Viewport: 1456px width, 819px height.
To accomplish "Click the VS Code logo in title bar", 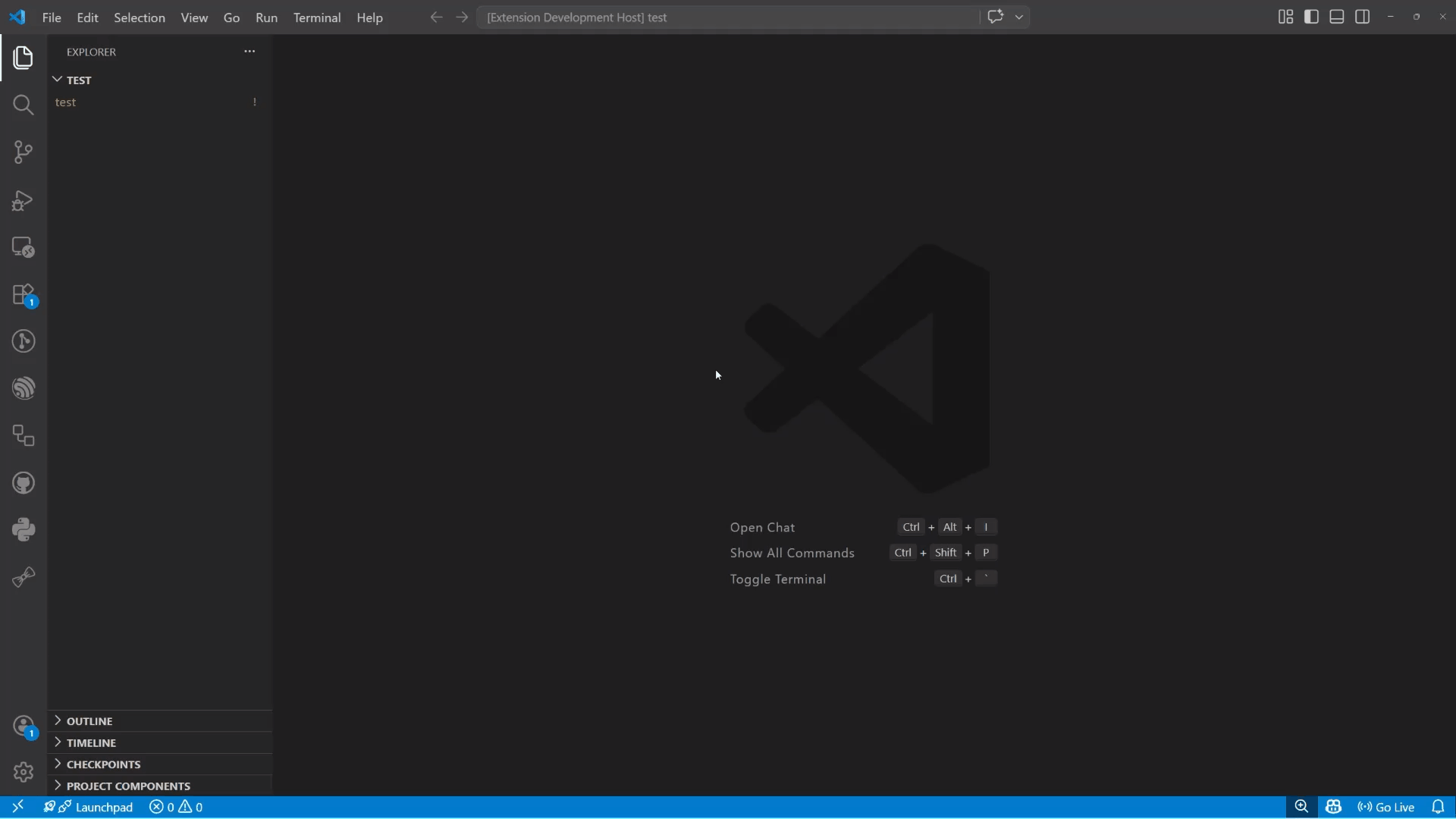I will 17,17.
